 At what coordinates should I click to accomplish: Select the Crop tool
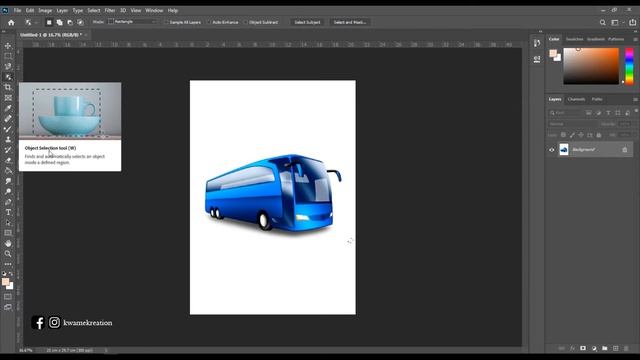pyautogui.click(x=8, y=87)
